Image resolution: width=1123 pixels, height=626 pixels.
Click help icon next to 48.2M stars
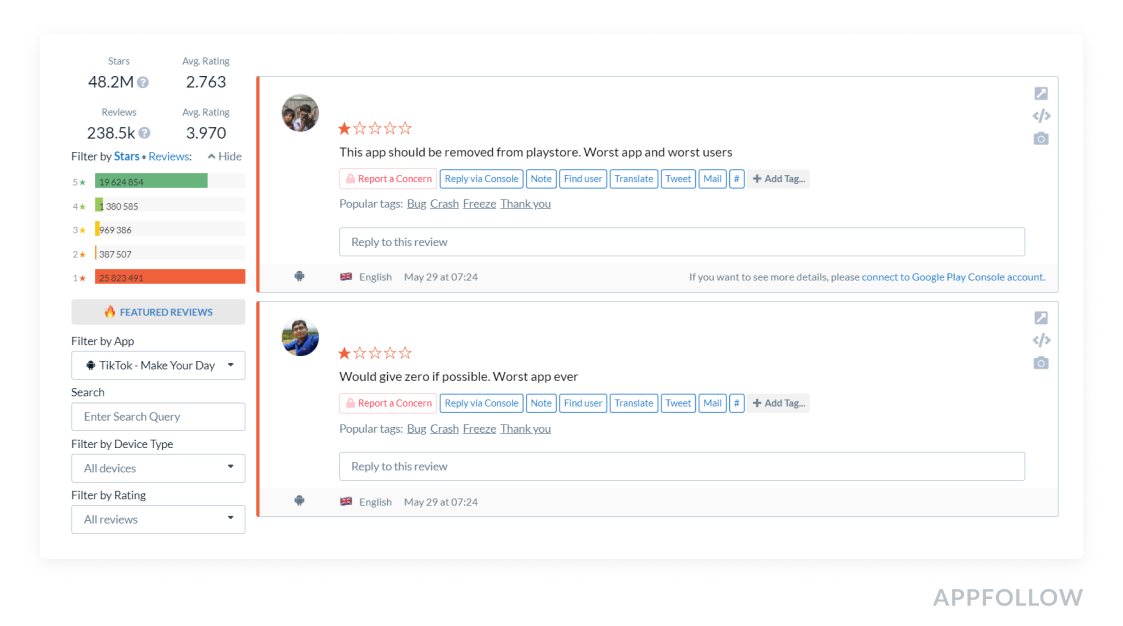point(143,83)
